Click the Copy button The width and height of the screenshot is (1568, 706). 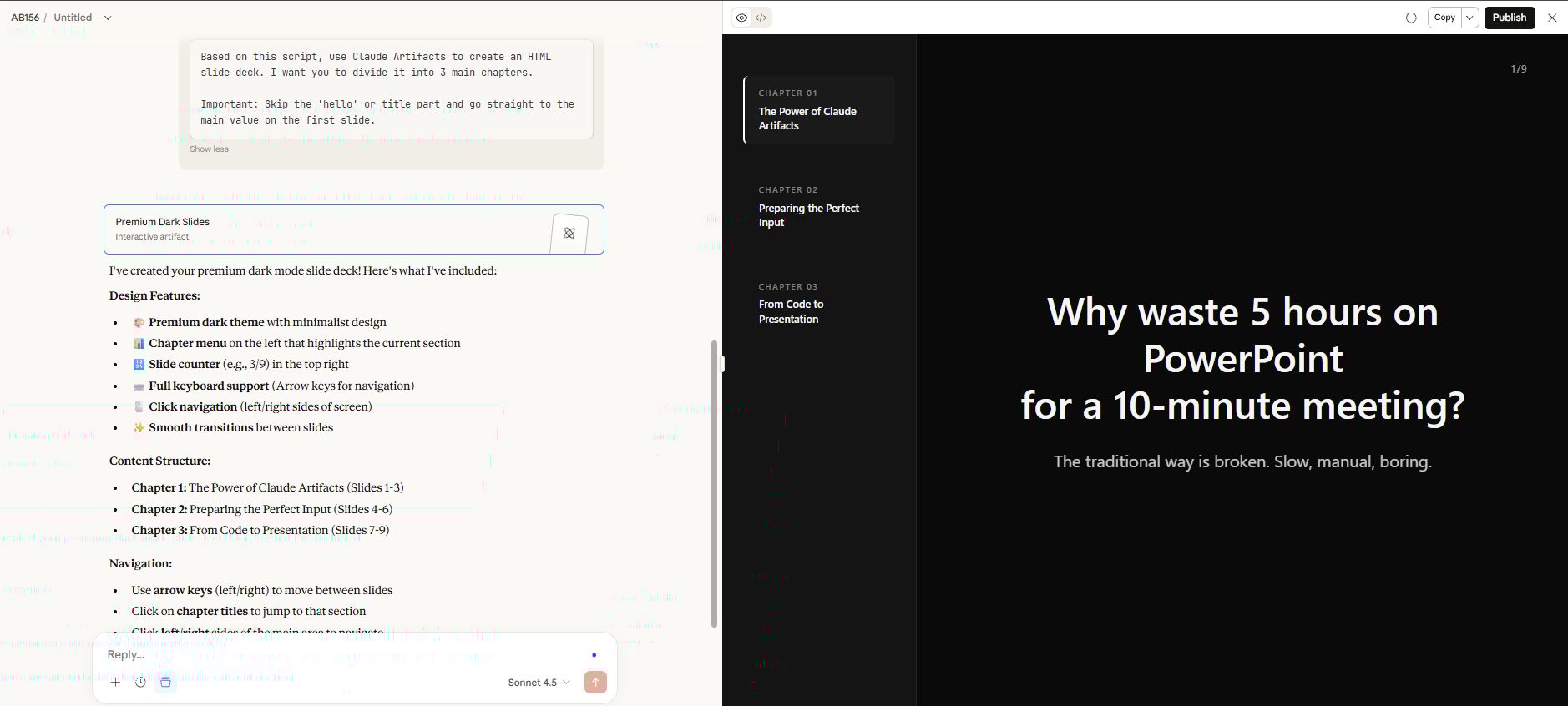click(1444, 18)
